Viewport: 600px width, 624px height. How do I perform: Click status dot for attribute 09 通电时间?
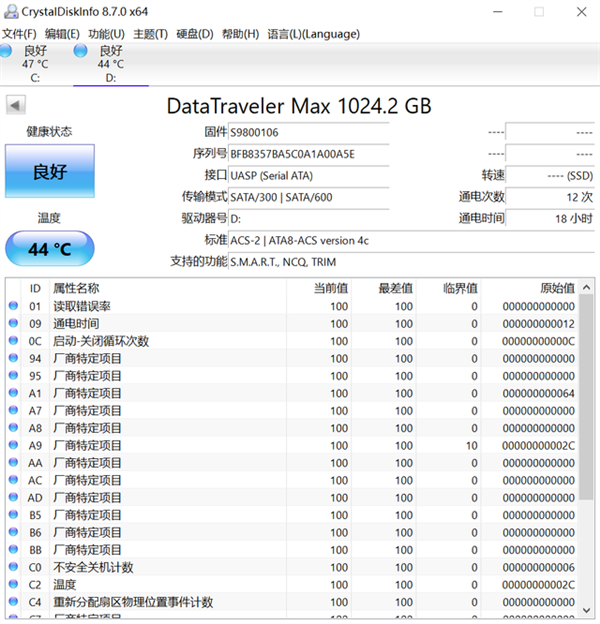pyautogui.click(x=14, y=323)
